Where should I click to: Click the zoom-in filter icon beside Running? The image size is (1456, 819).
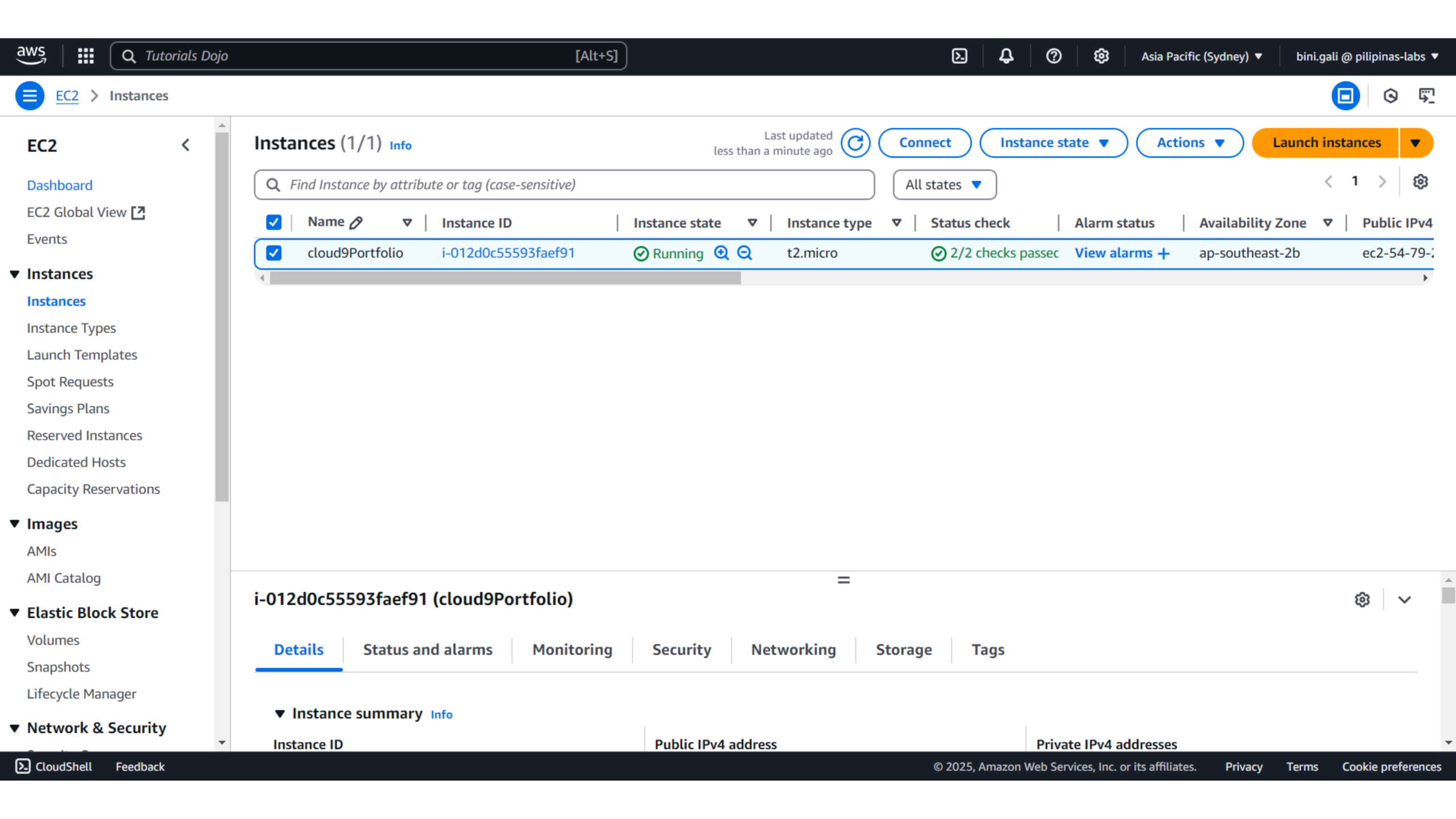click(721, 253)
